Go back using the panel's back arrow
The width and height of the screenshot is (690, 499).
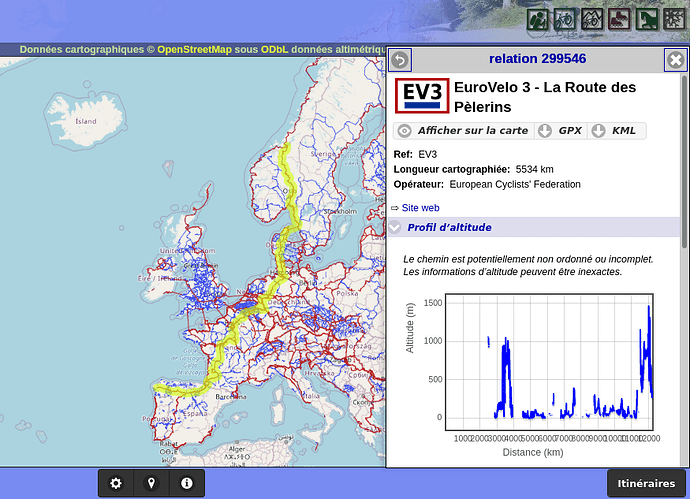399,60
